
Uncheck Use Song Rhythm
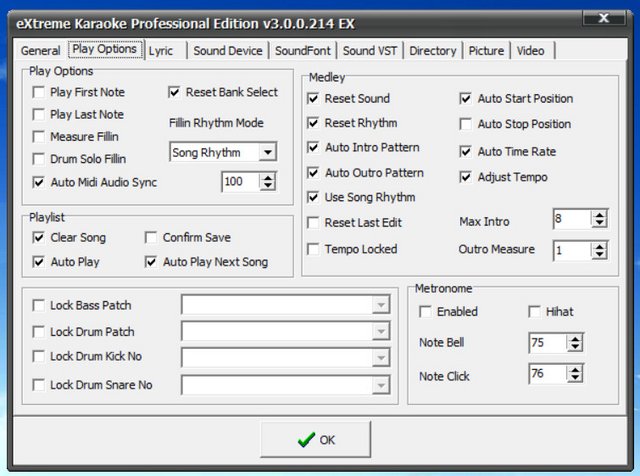[313, 198]
